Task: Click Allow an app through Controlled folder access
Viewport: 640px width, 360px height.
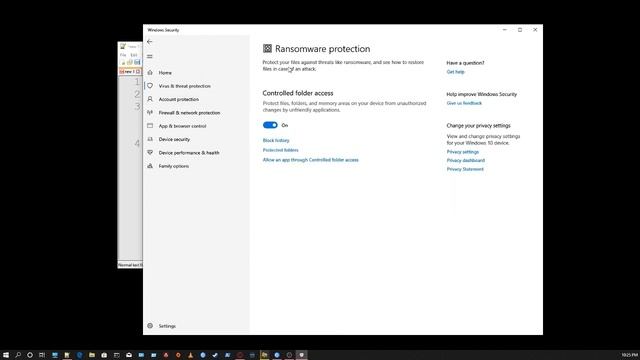Action: tap(311, 160)
